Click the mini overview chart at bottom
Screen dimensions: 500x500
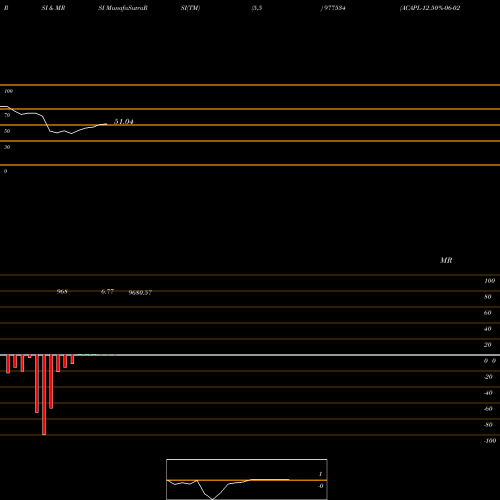[247, 479]
